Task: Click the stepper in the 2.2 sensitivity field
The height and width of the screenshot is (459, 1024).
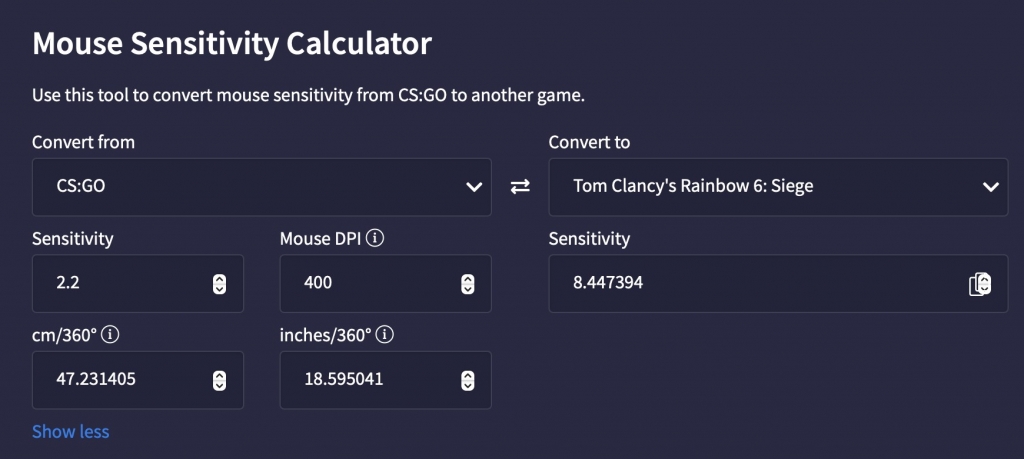Action: tap(220, 284)
